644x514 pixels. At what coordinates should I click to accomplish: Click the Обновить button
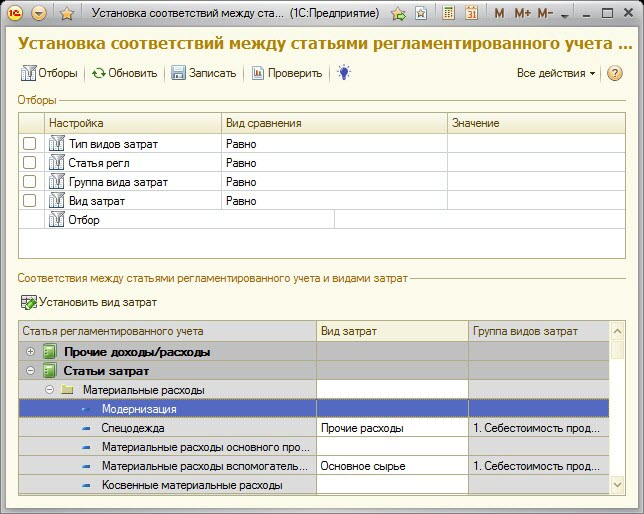point(124,73)
